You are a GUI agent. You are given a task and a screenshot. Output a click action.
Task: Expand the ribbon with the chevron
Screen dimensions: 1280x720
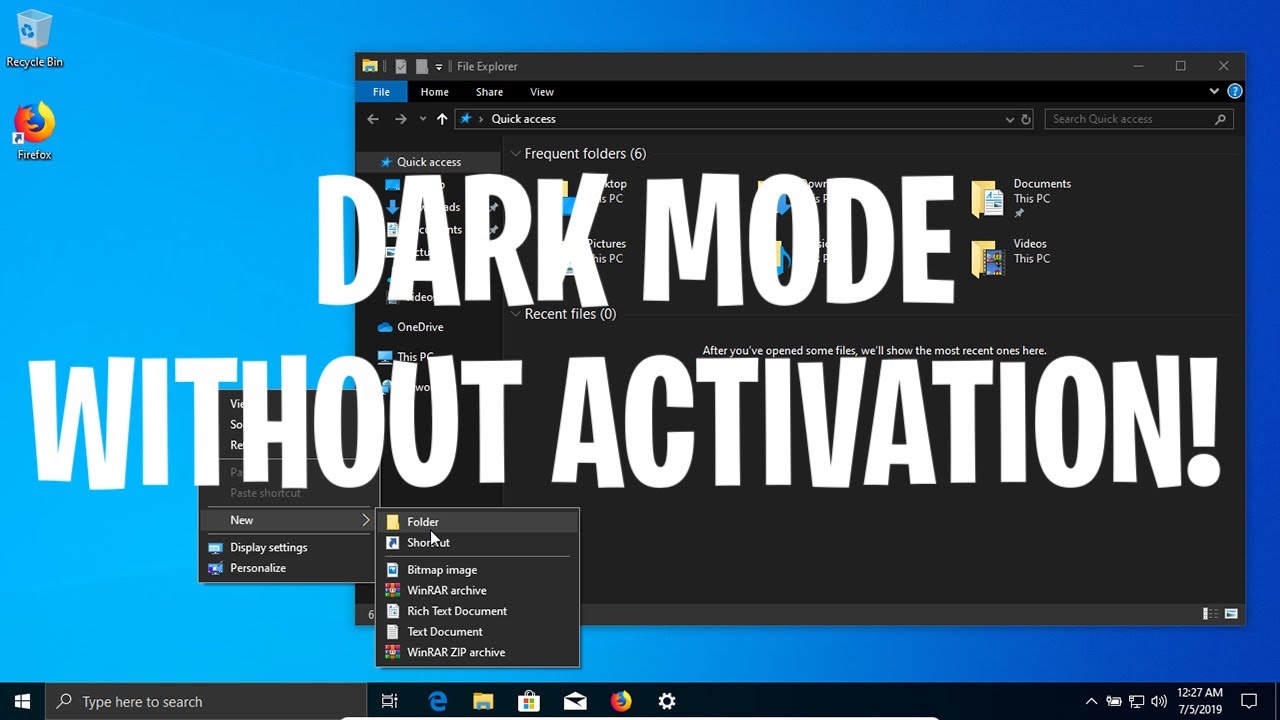[x=1214, y=91]
